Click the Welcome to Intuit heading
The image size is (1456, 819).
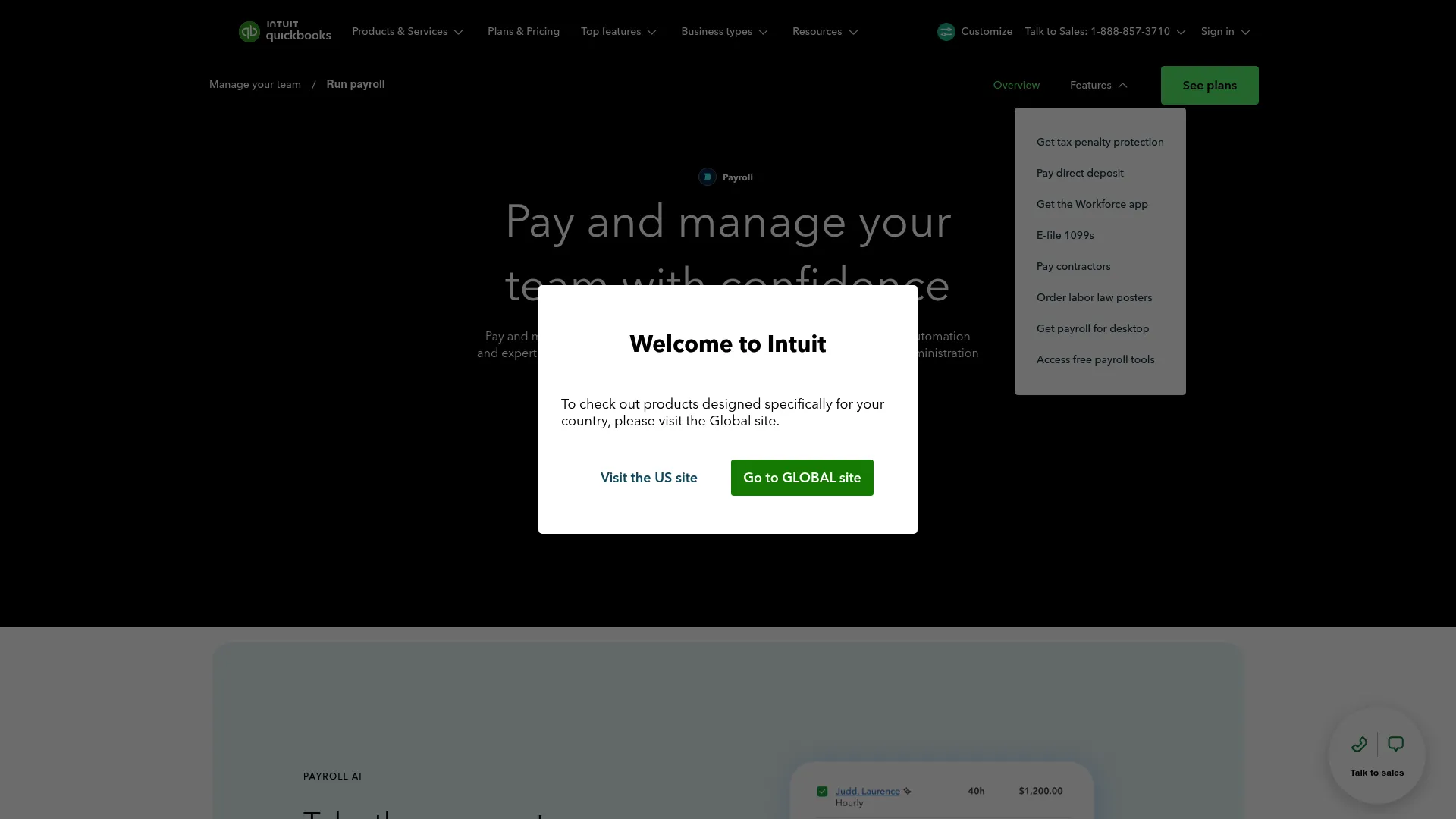727,344
